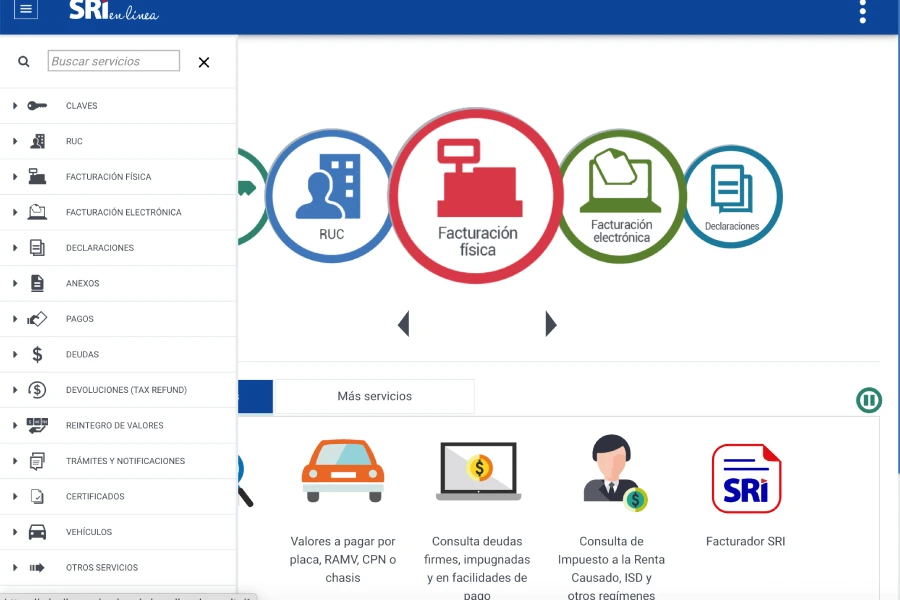This screenshot has height=600, width=900.
Task: Expand the Deudas section arrow
Action: coord(15,354)
